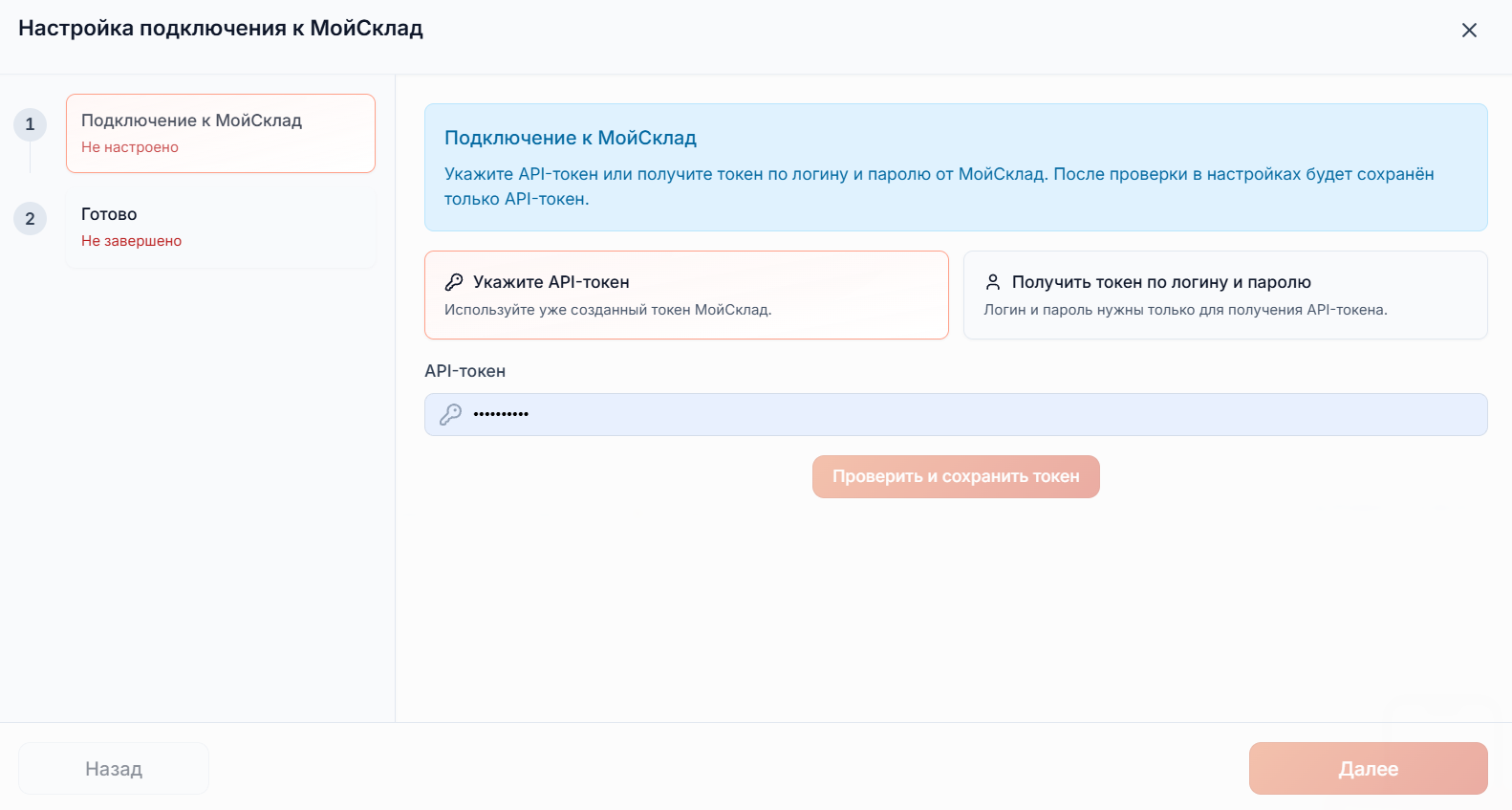Select the Укажите API-токен option card
Screen dimensions: 1512x810
[x=686, y=295]
